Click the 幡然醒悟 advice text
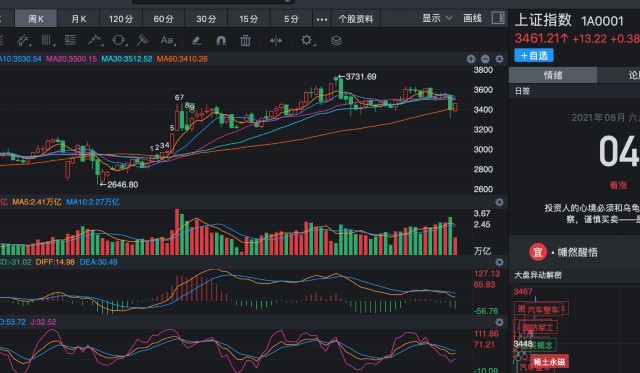Screen dimensions: 640x373 (x=578, y=252)
